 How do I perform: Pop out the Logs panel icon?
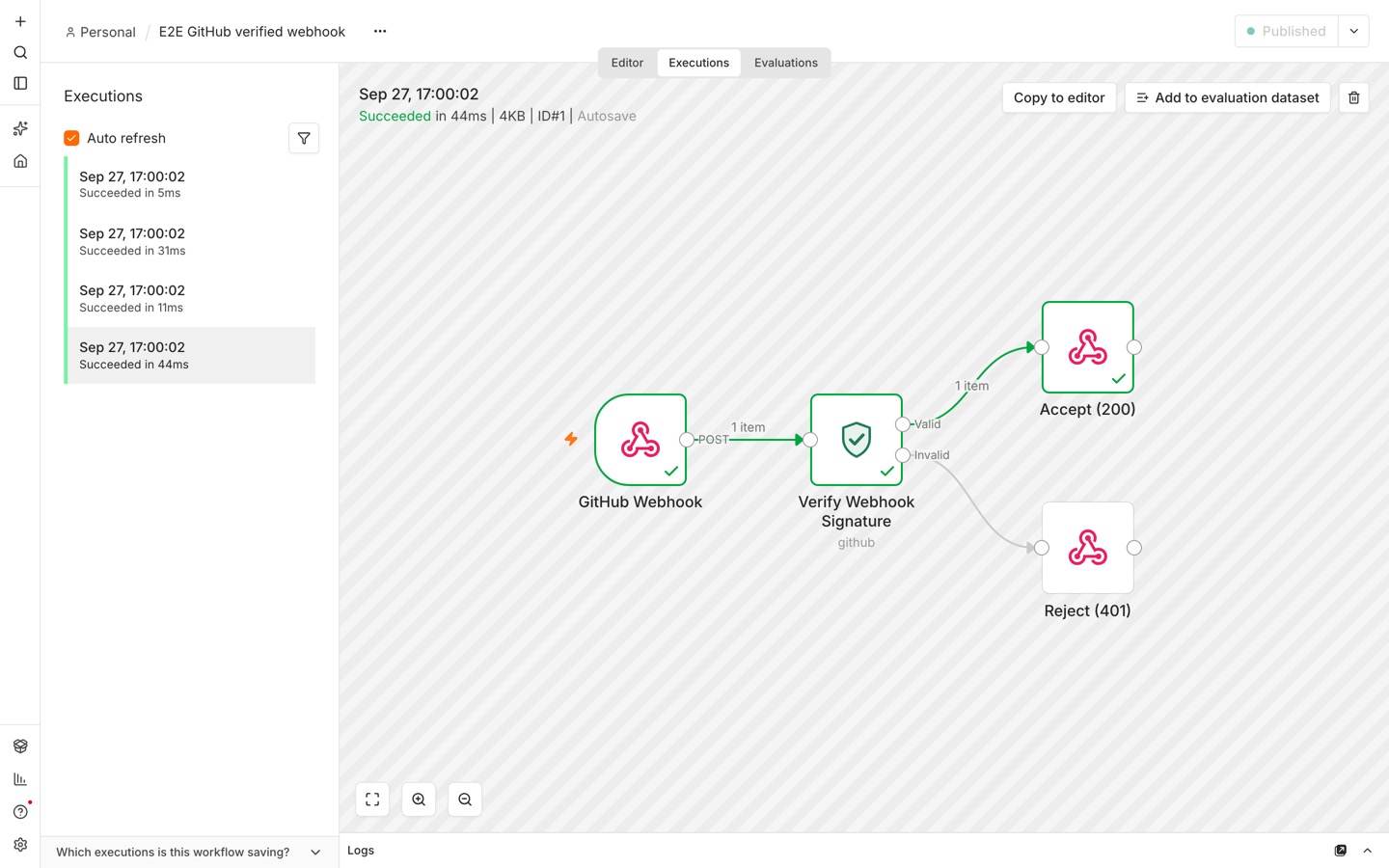tap(1340, 851)
